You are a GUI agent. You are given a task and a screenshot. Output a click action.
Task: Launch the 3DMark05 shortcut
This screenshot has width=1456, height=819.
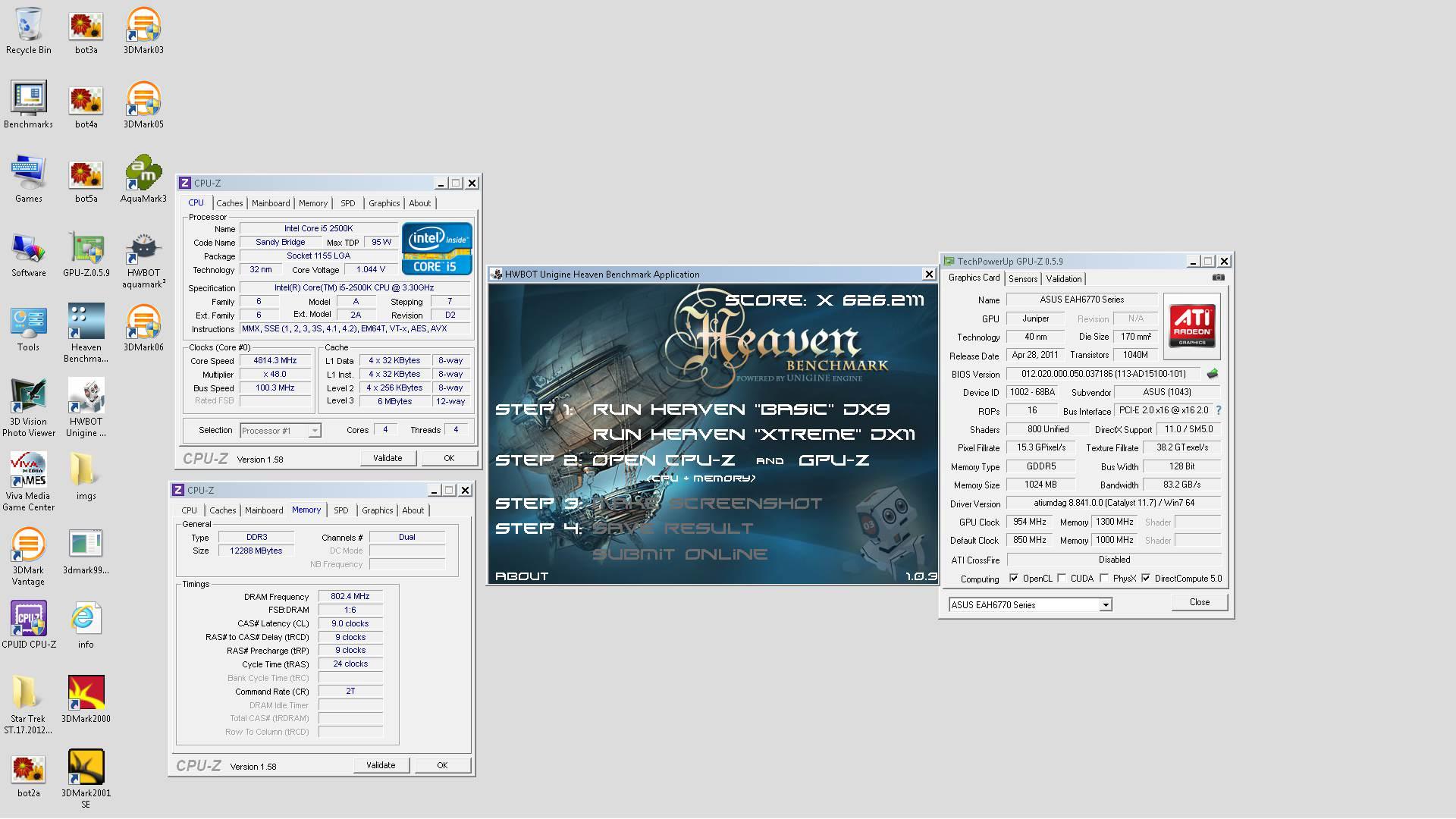click(143, 105)
